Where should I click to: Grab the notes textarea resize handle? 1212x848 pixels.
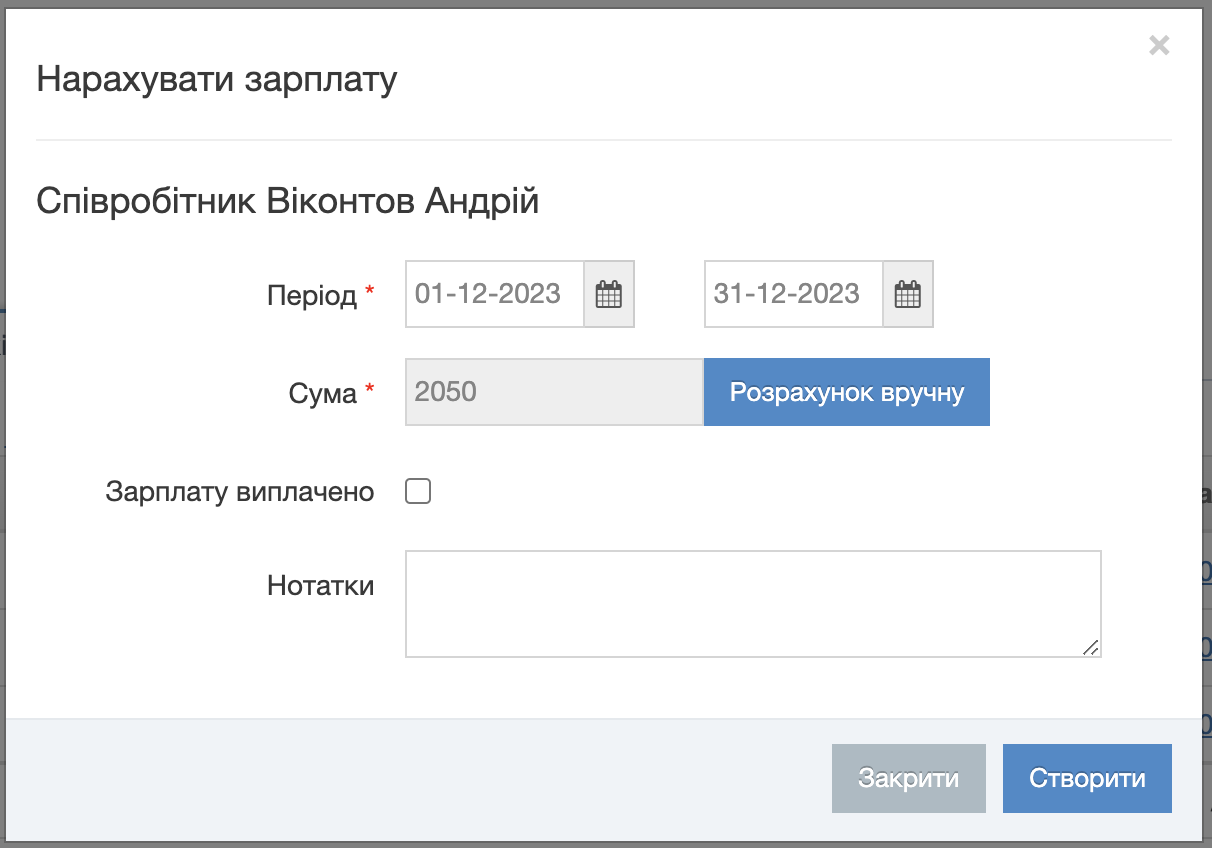coord(1091,647)
